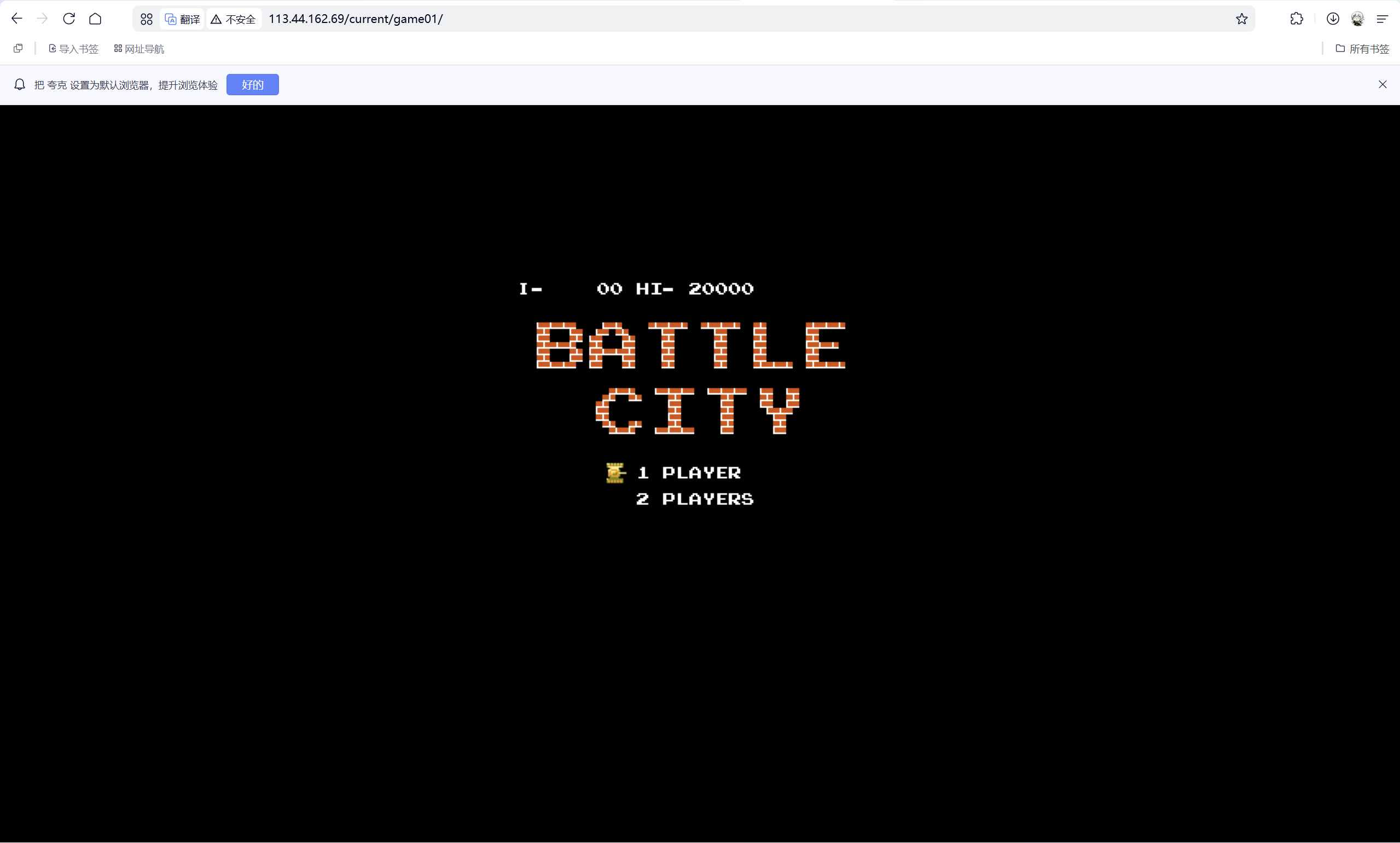Open the downloads panel
This screenshot has height=843, width=1400.
pyautogui.click(x=1333, y=19)
